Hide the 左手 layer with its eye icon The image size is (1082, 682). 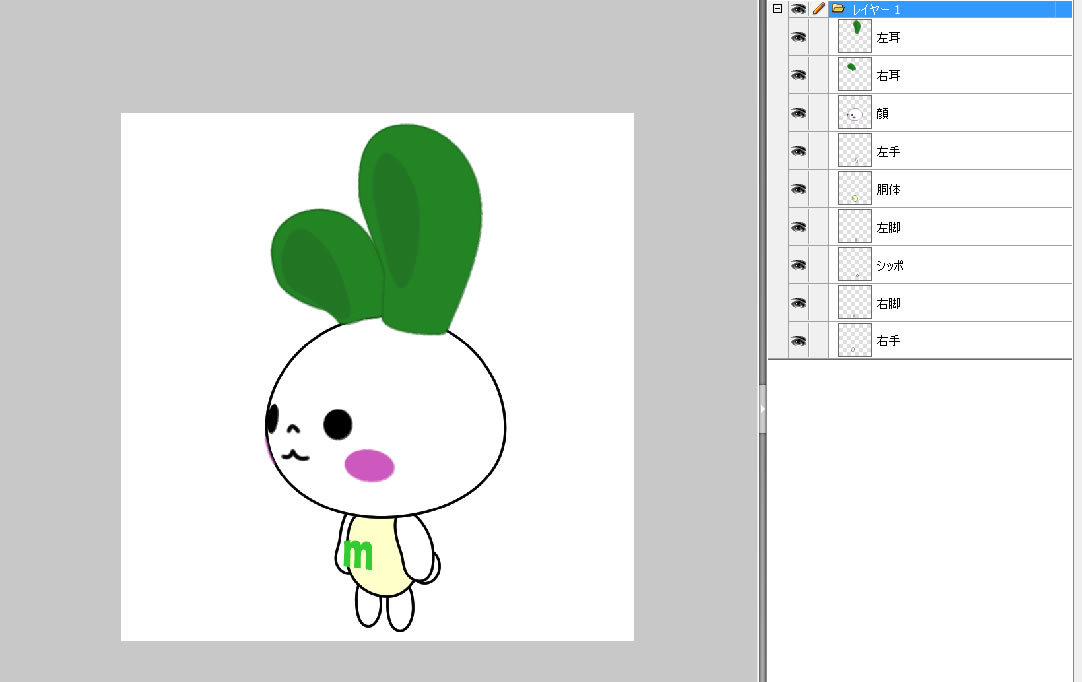[798, 151]
